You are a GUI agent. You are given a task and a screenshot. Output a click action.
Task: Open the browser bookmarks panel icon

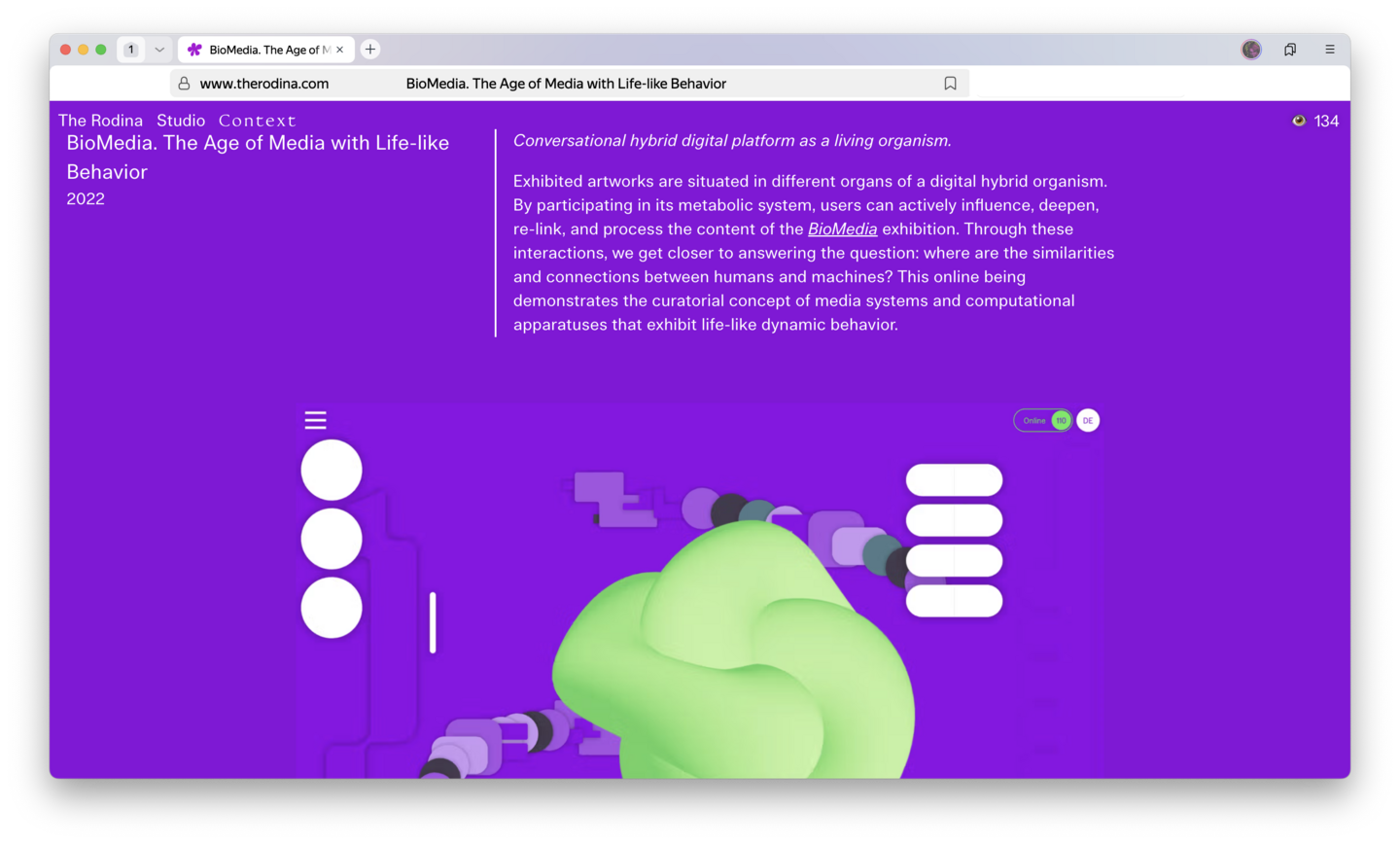1290,50
